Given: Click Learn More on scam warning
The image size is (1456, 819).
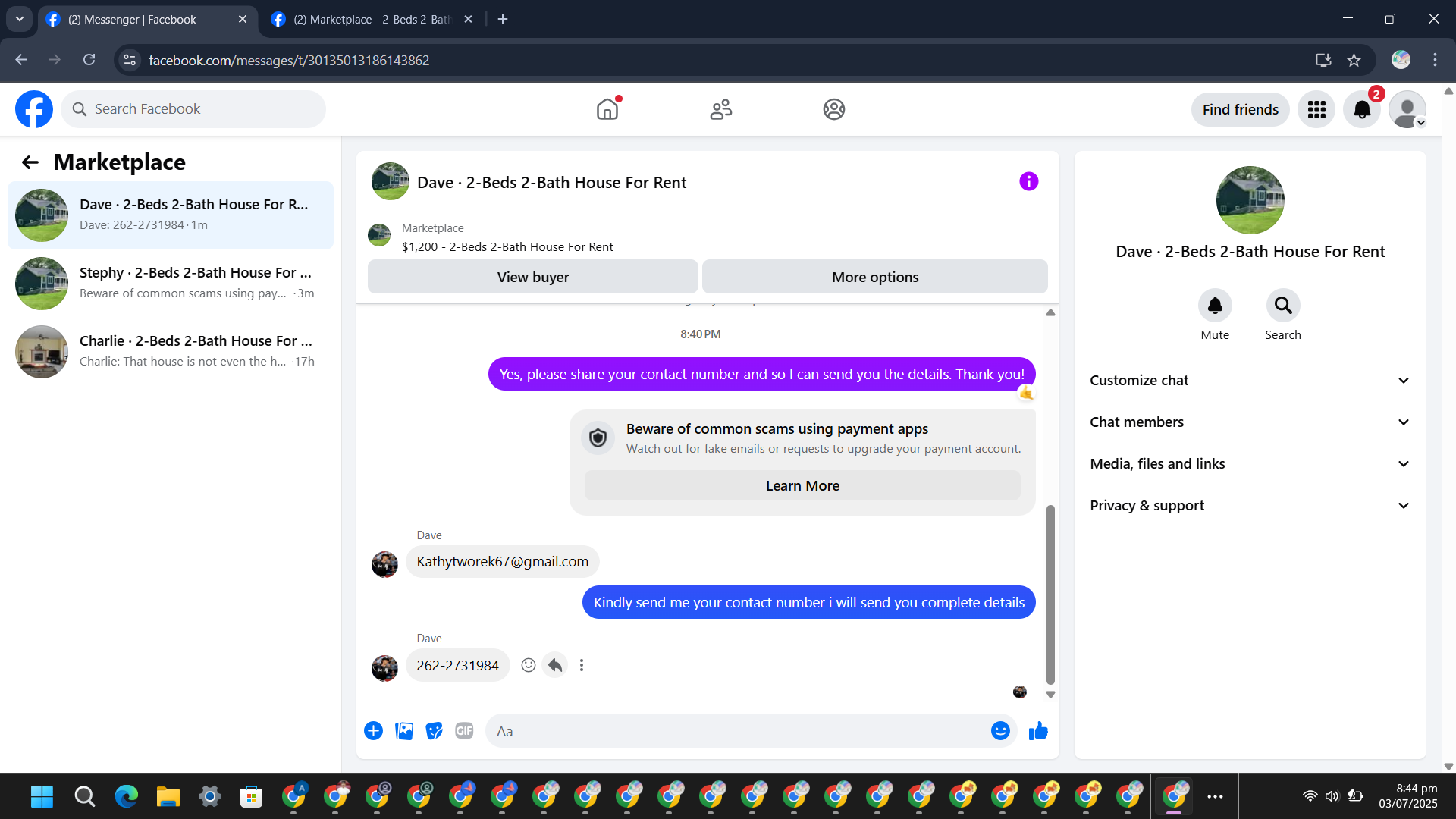Looking at the screenshot, I should [x=802, y=486].
